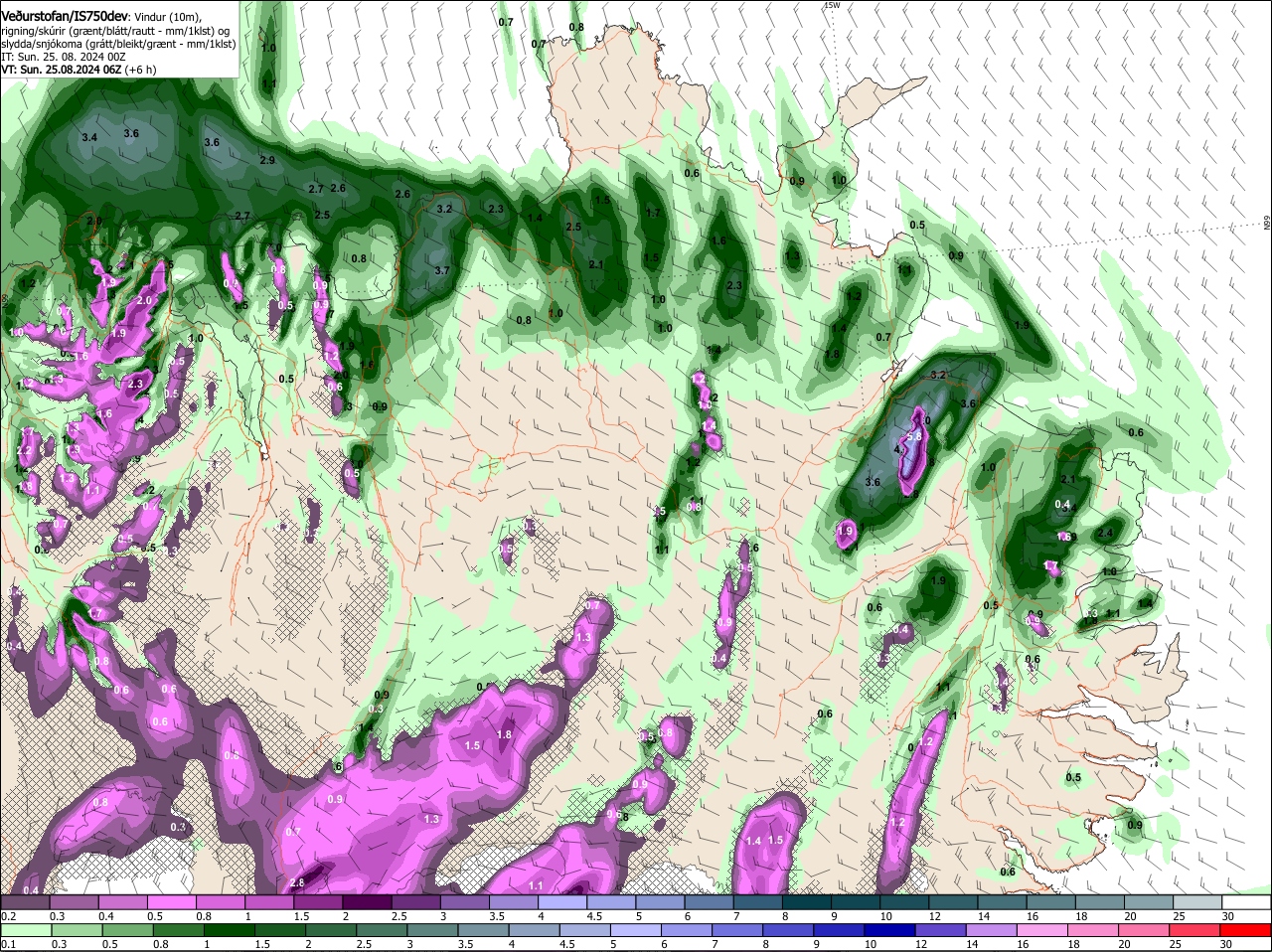Viewport: 1272px width, 952px height.
Task: Pick the darkest green 1 swatch in the bottom legend row
Action: (x=229, y=930)
